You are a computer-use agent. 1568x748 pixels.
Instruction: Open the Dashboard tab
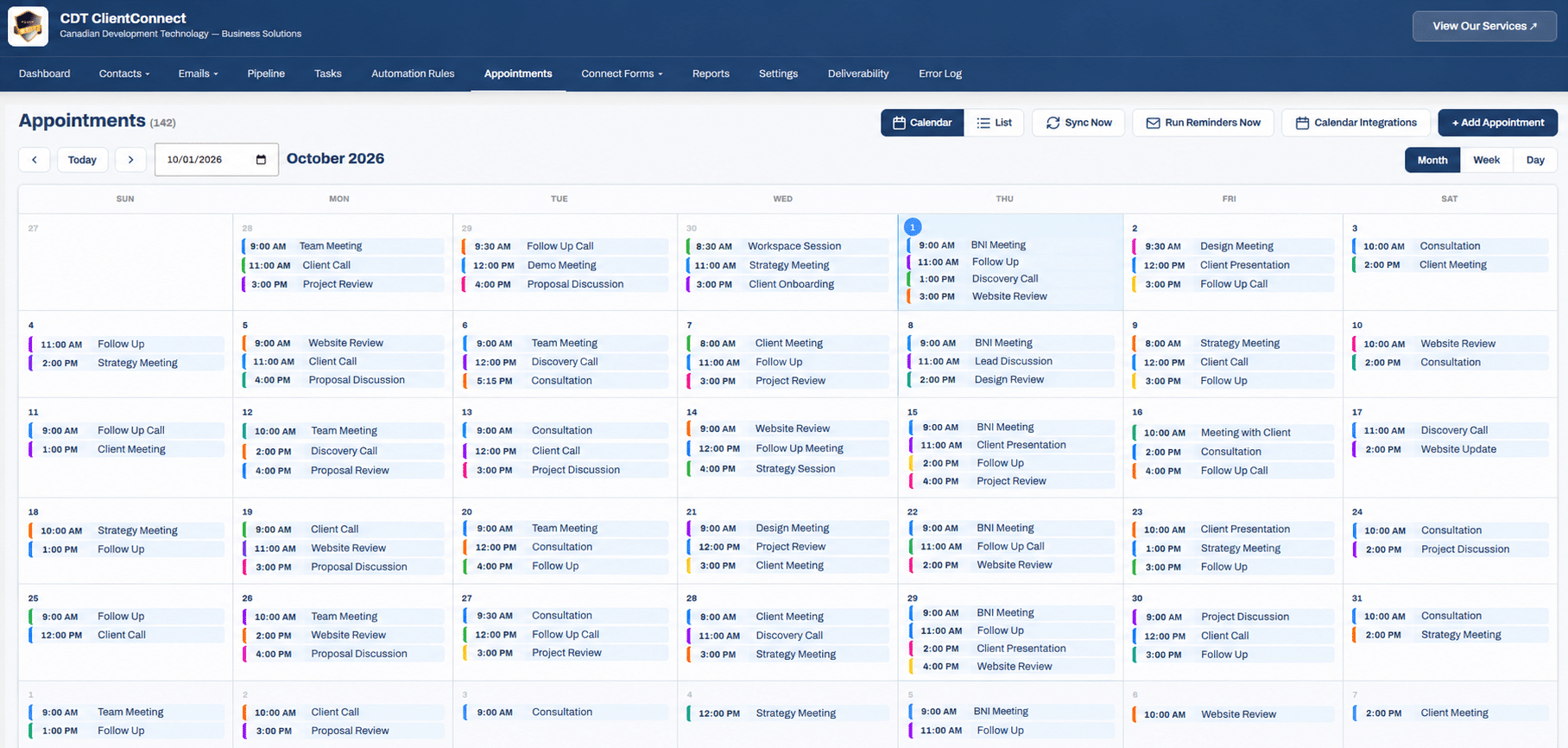coord(45,73)
